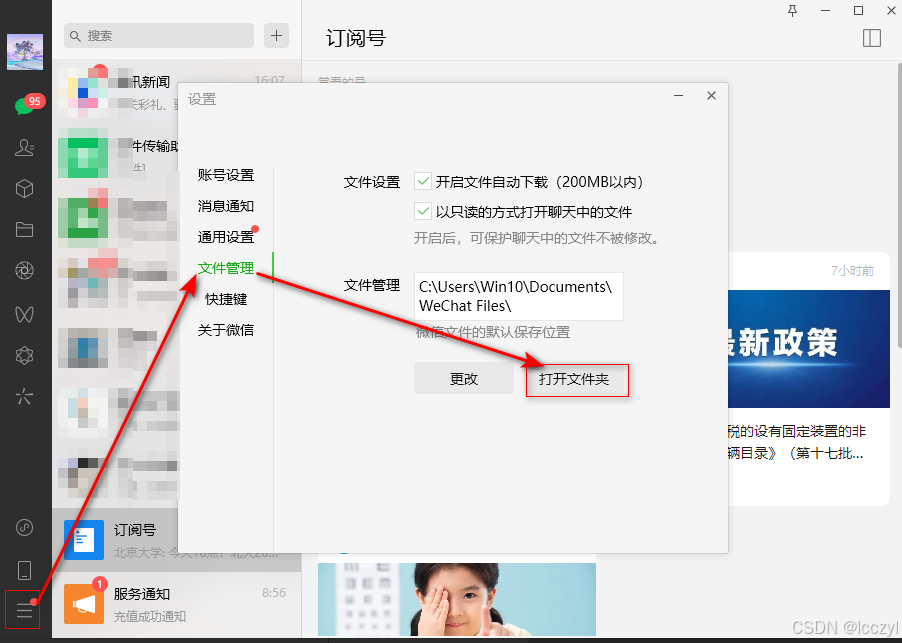Close the 设置 dialog
Screen dimensions: 902x643
coord(711,95)
